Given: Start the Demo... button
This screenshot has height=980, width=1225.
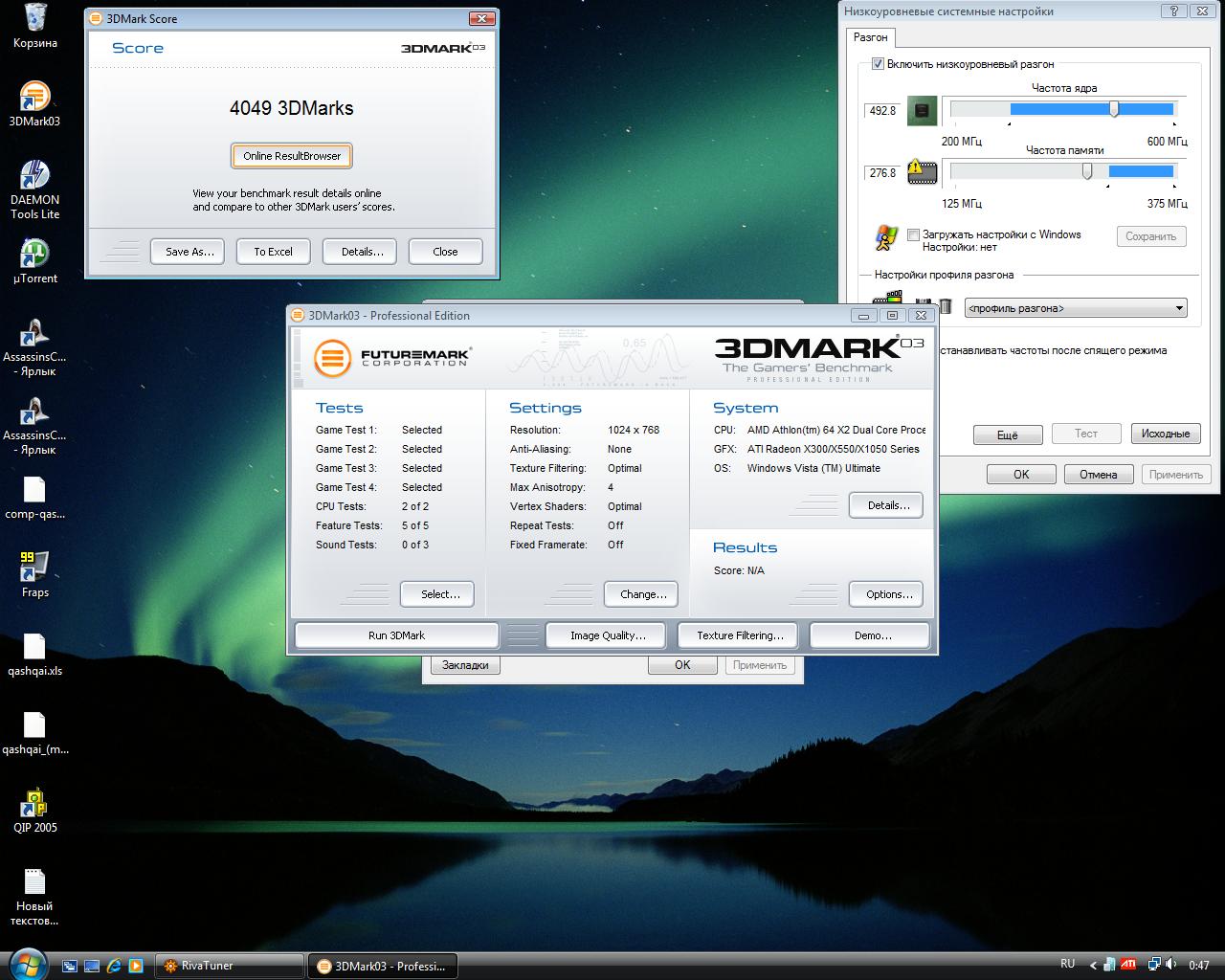Looking at the screenshot, I should (x=872, y=635).
